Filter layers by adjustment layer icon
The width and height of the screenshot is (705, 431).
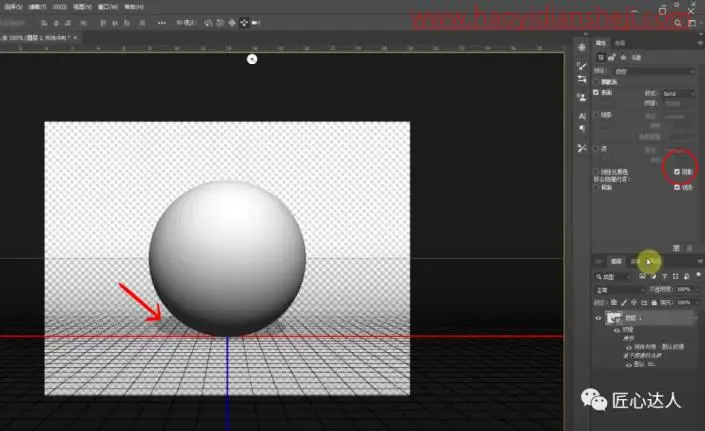coord(653,276)
